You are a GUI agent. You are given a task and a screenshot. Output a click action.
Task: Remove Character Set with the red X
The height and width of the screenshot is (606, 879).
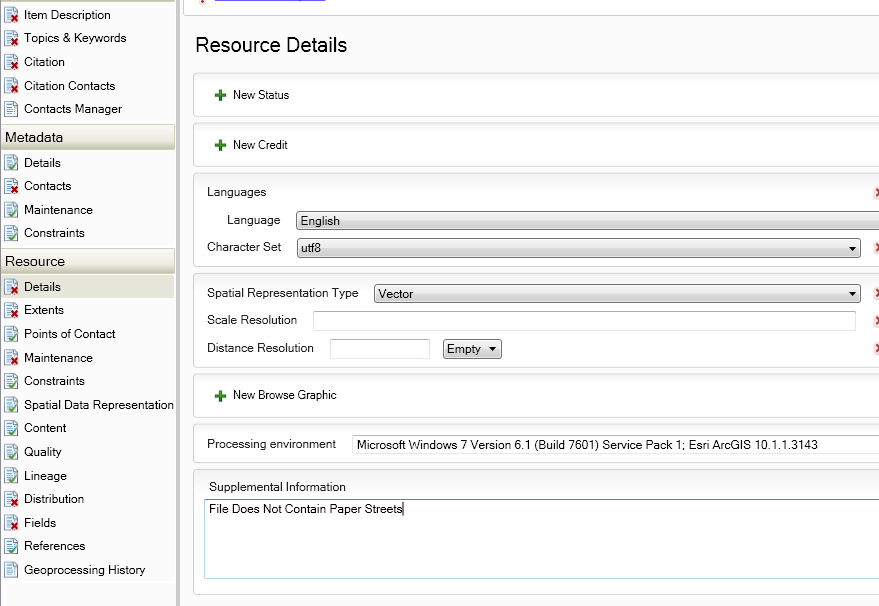pos(876,247)
